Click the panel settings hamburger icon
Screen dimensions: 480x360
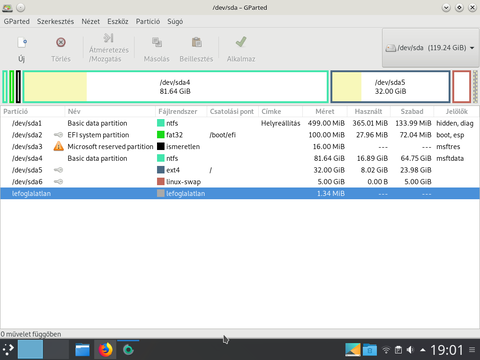click(x=472, y=350)
